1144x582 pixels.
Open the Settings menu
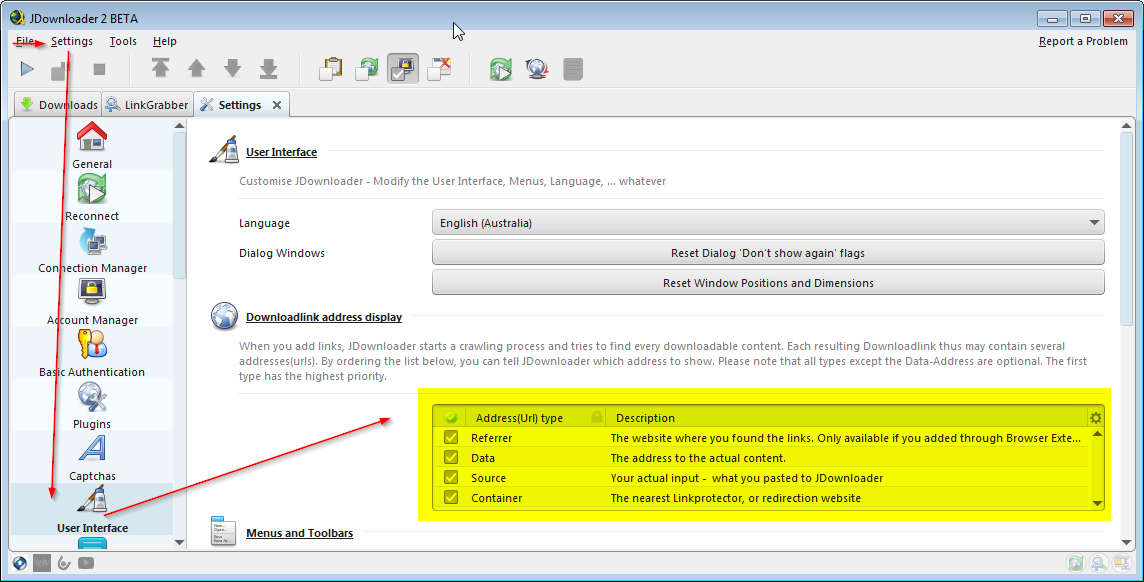coord(72,41)
